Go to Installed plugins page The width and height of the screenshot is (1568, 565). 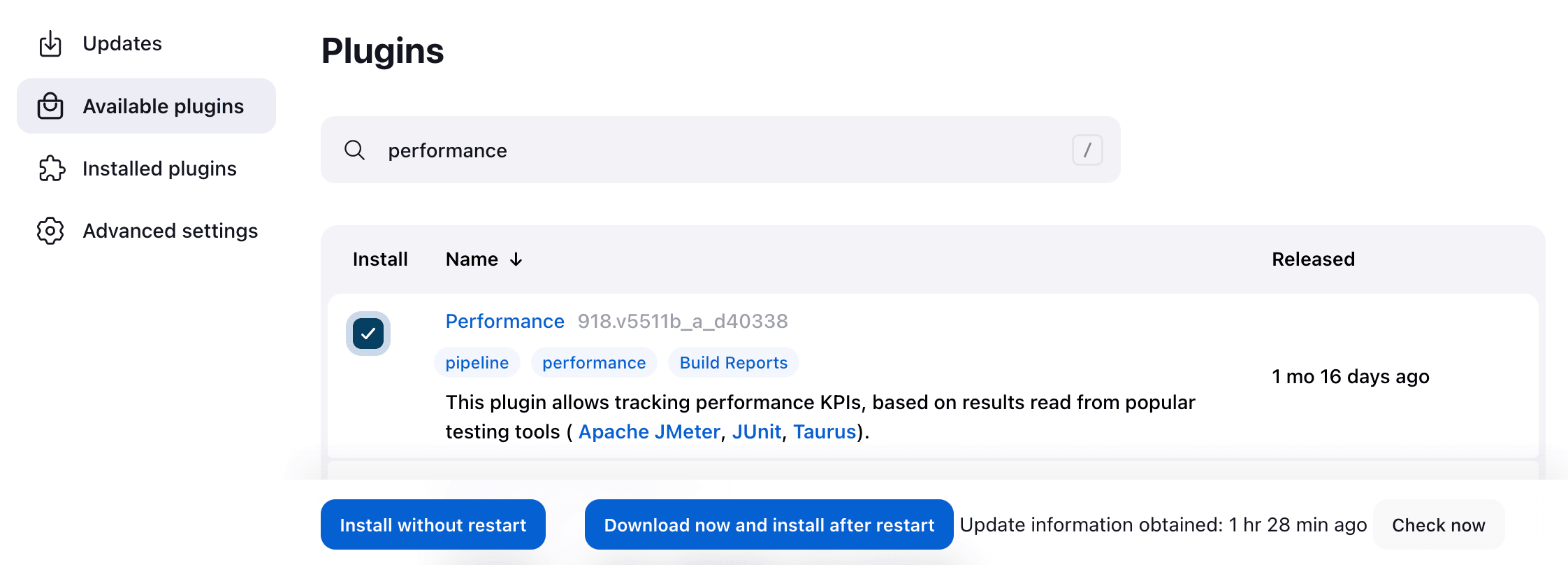point(159,169)
